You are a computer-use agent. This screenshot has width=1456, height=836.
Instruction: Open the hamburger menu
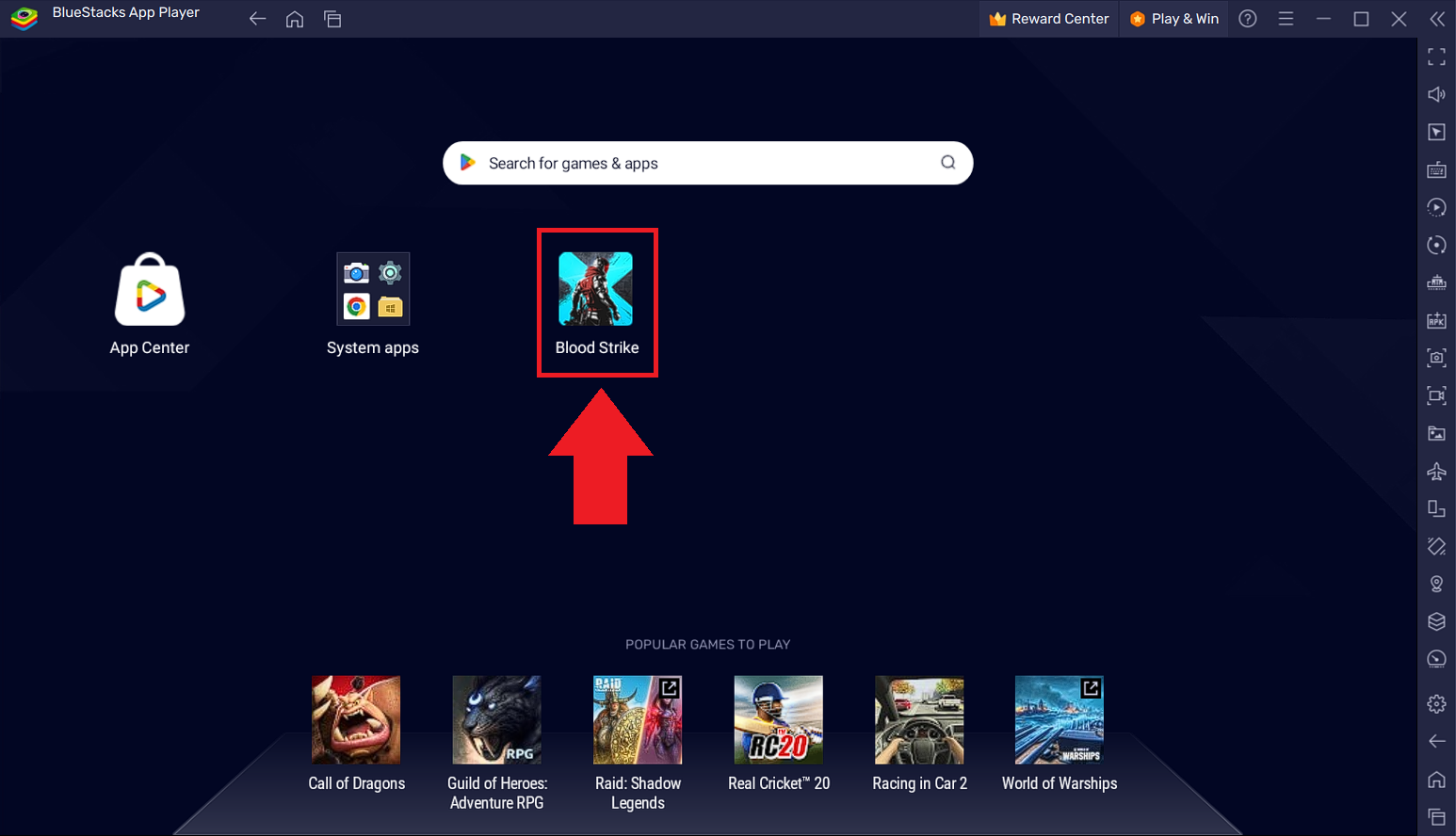coord(1286,18)
